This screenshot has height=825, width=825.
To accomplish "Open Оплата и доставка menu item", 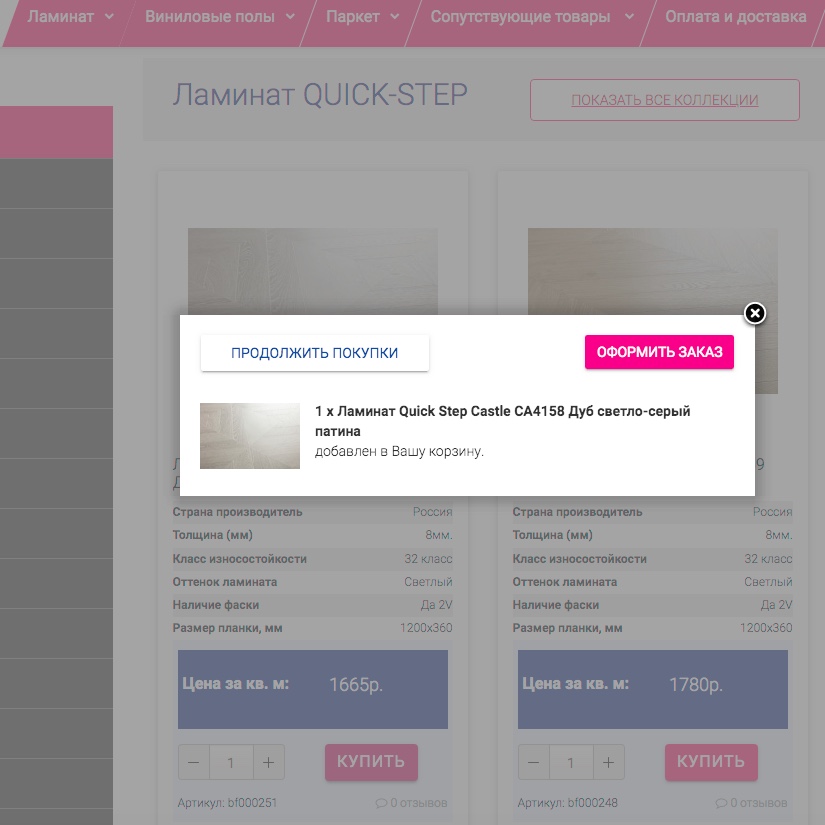I will 735,17.
